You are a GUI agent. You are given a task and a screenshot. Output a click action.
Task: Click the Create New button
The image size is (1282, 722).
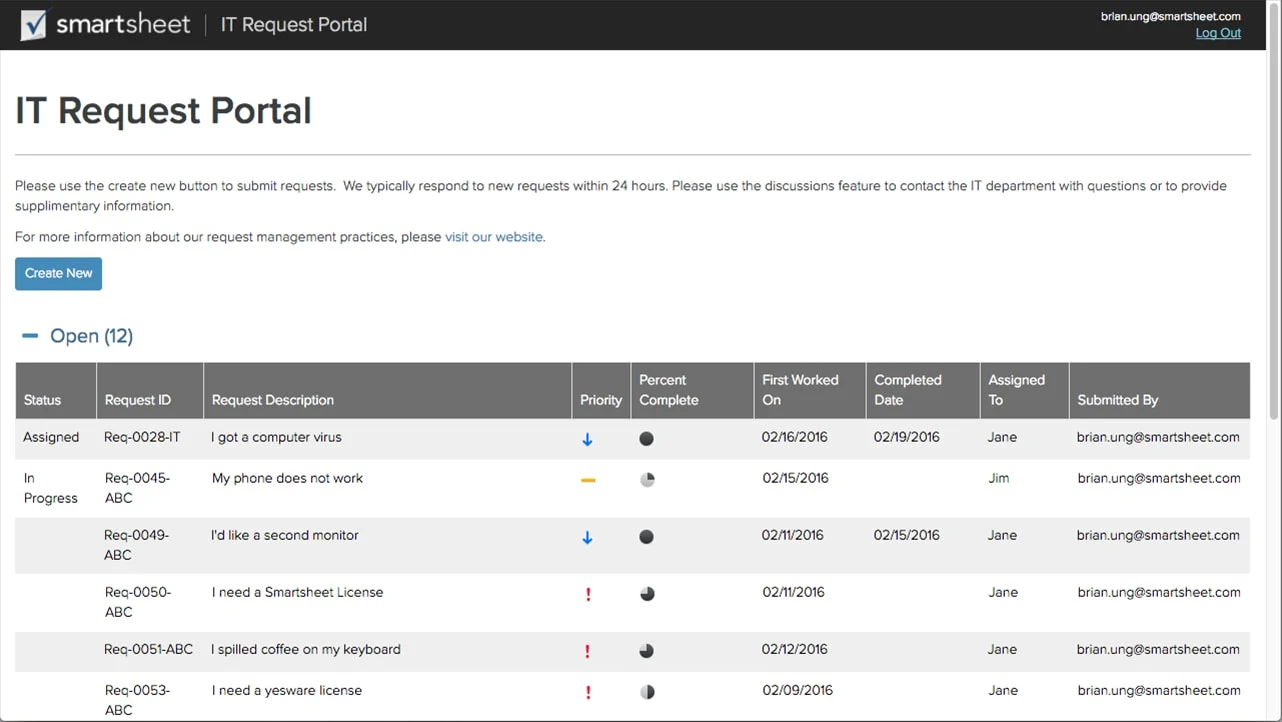58,273
